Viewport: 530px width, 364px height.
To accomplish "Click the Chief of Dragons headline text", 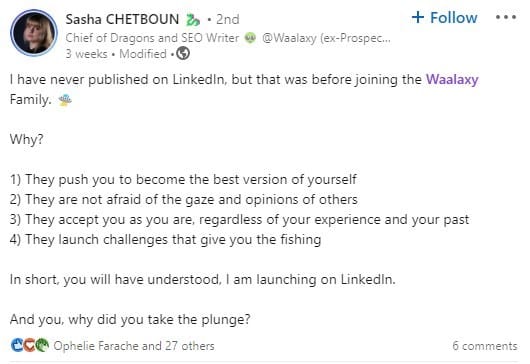I will click(152, 38).
